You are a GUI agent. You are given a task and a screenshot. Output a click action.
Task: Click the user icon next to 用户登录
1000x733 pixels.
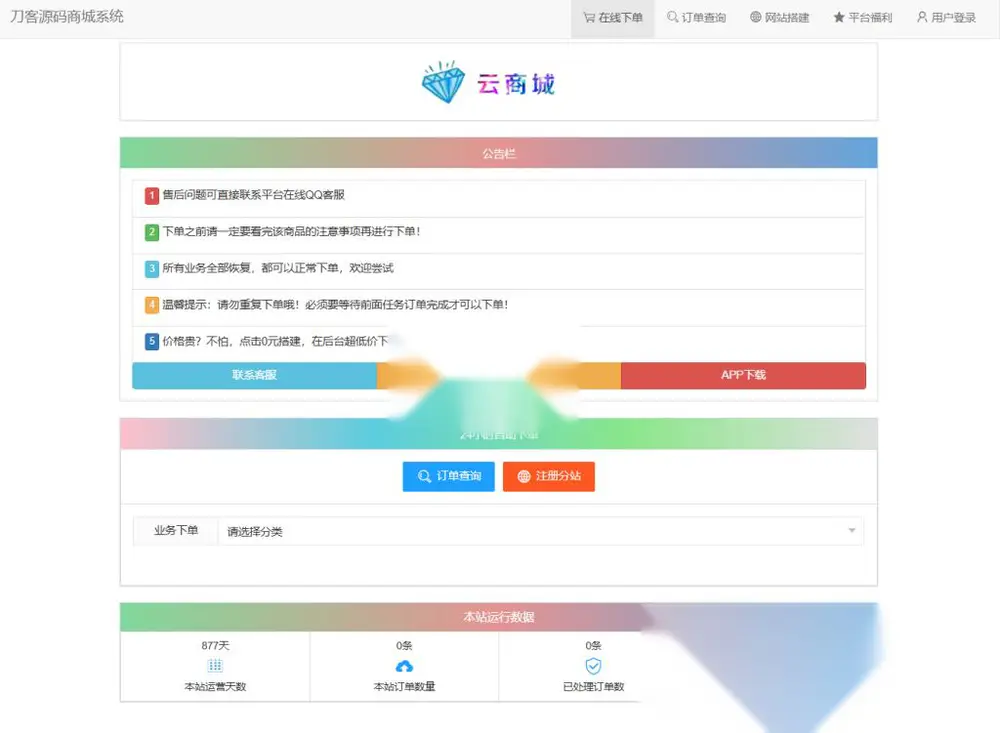point(922,17)
